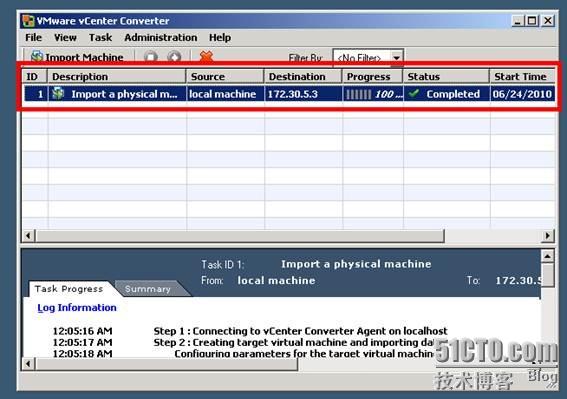
Task: Click the first round gray toolbar icon
Action: pyautogui.click(x=151, y=57)
